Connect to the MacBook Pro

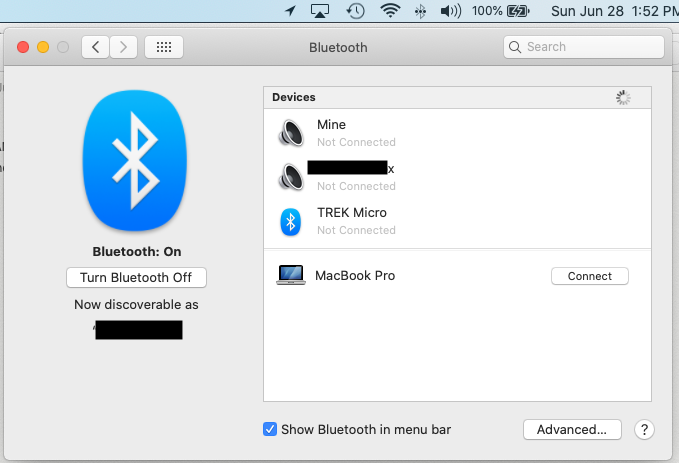589,276
